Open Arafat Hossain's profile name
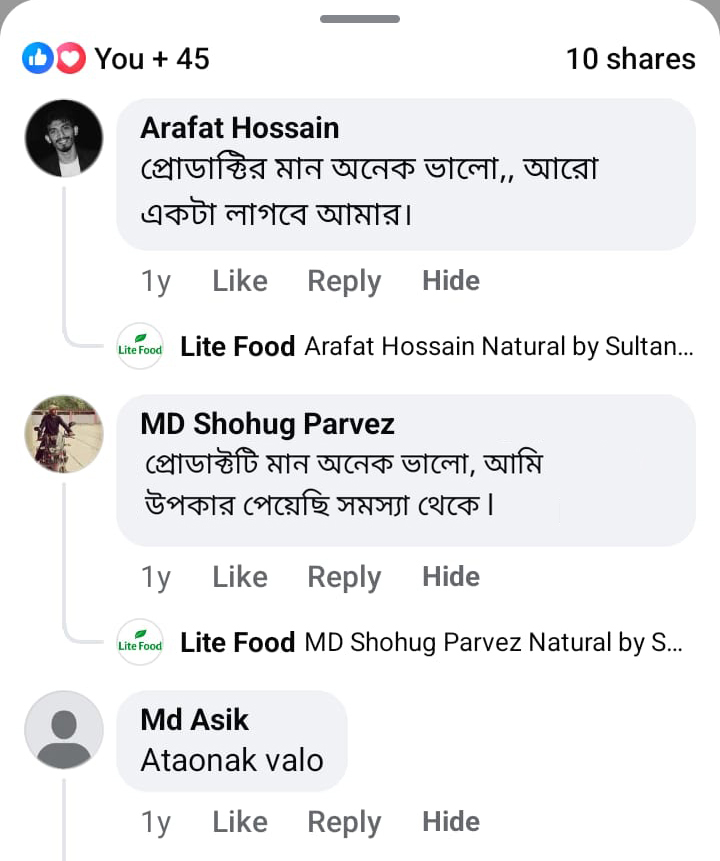 coord(240,128)
